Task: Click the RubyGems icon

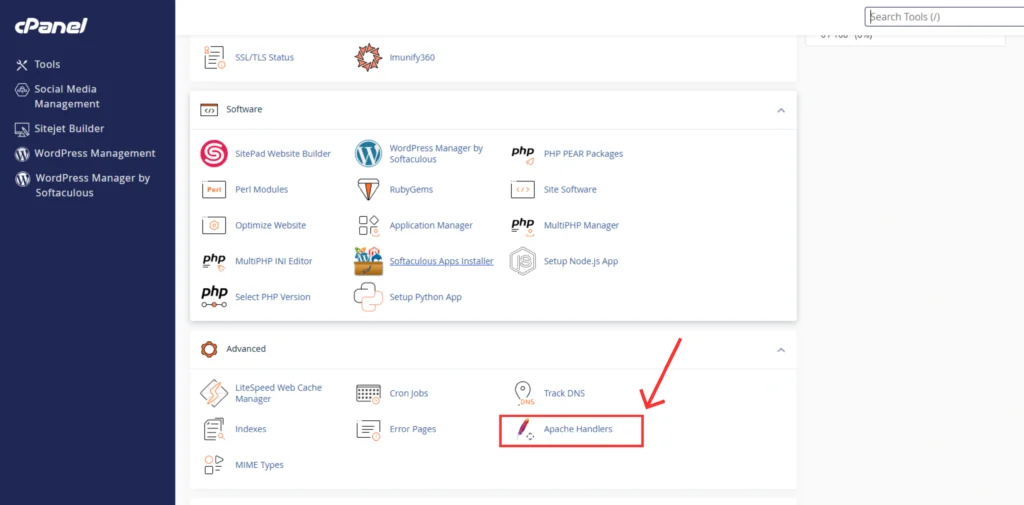Action: tap(368, 189)
